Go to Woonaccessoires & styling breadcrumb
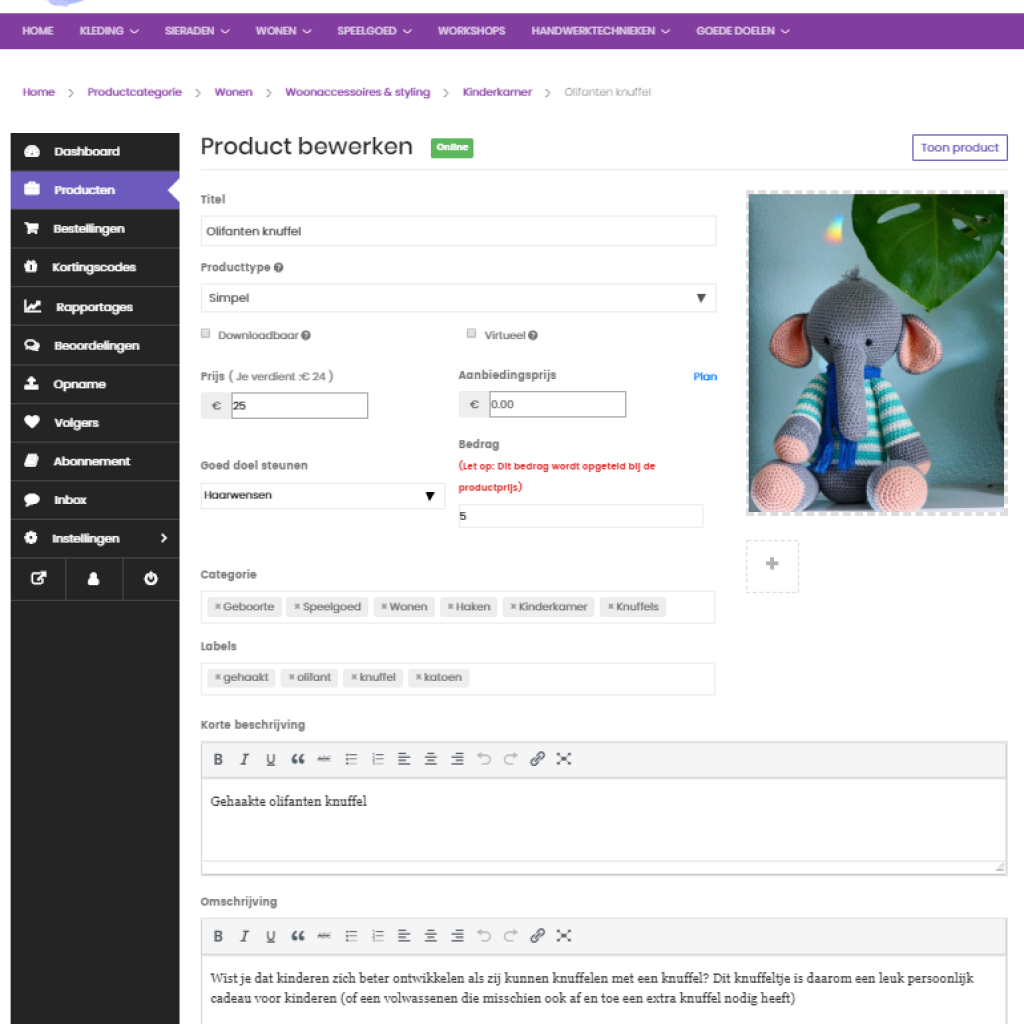This screenshot has width=1024, height=1024. pyautogui.click(x=357, y=92)
